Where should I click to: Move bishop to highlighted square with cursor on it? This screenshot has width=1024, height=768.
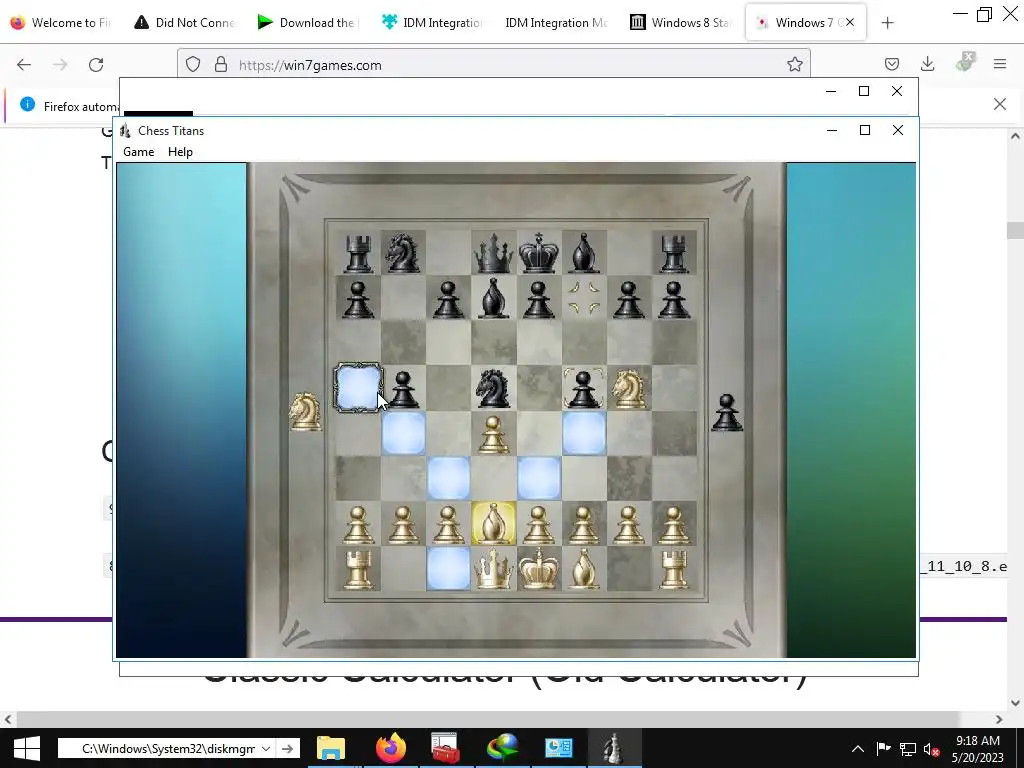358,388
